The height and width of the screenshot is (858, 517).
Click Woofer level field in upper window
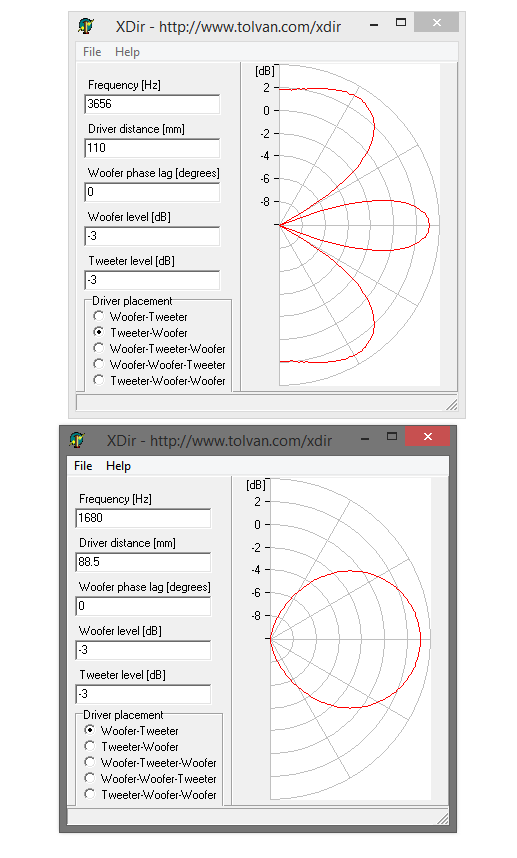[152, 236]
